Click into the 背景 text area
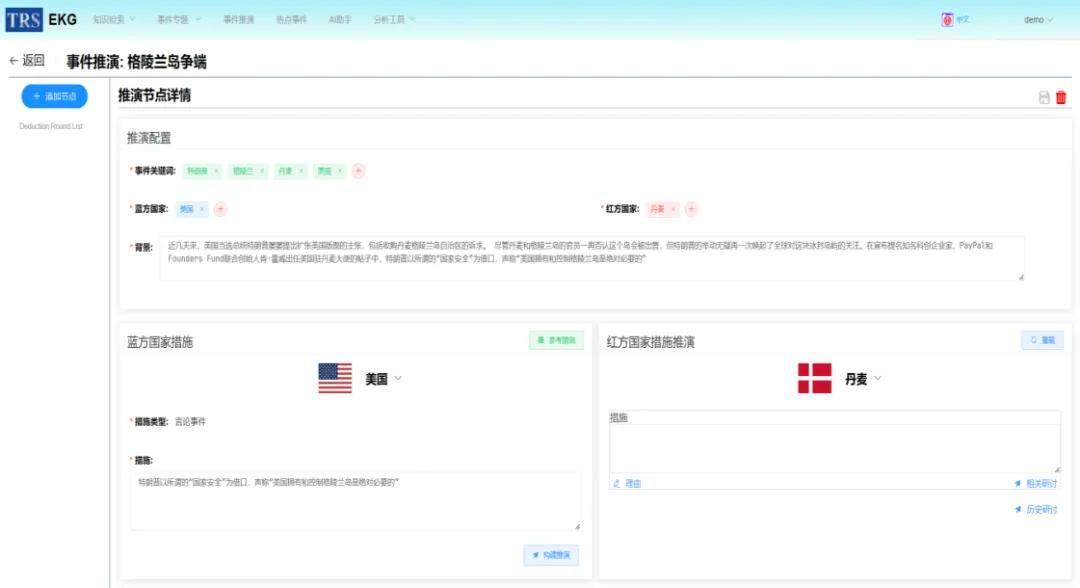This screenshot has height=588, width=1080. pyautogui.click(x=590, y=258)
